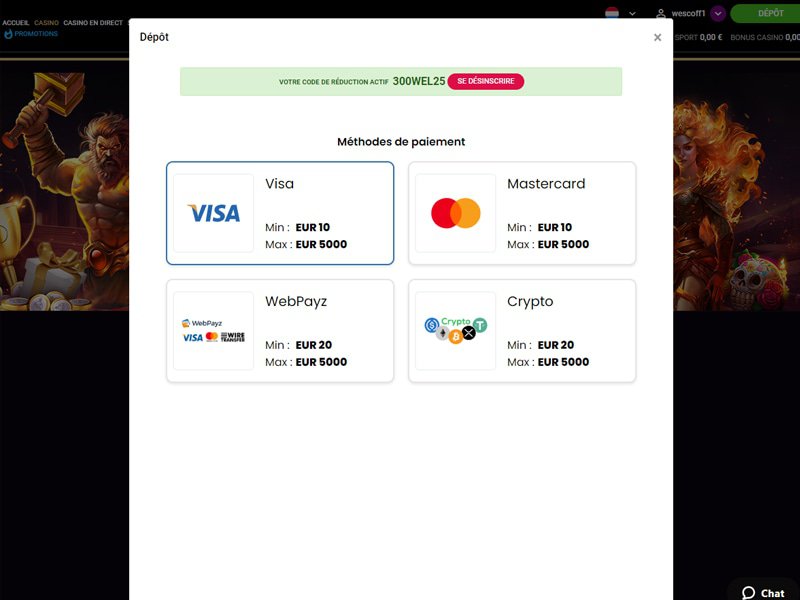Open the Casino navigation item
800x600 pixels.
coord(46,23)
